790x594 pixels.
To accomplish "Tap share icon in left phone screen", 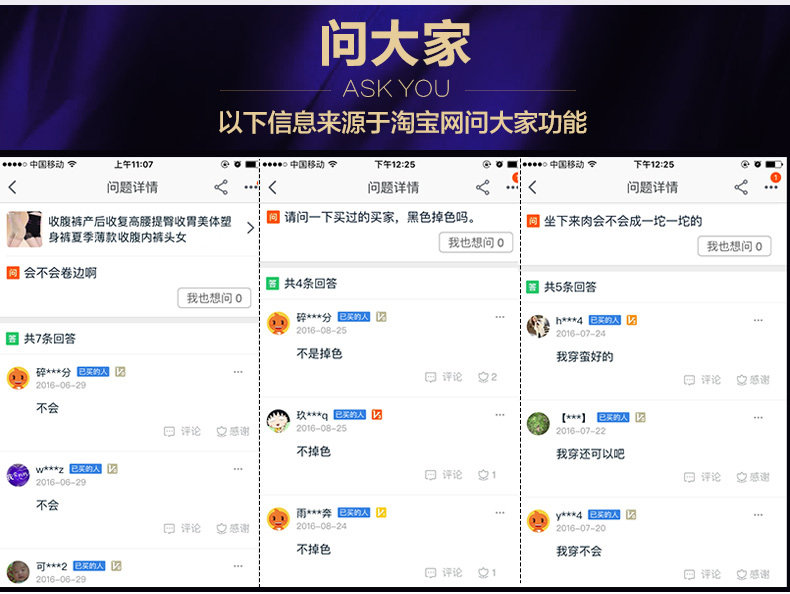I will click(x=221, y=187).
